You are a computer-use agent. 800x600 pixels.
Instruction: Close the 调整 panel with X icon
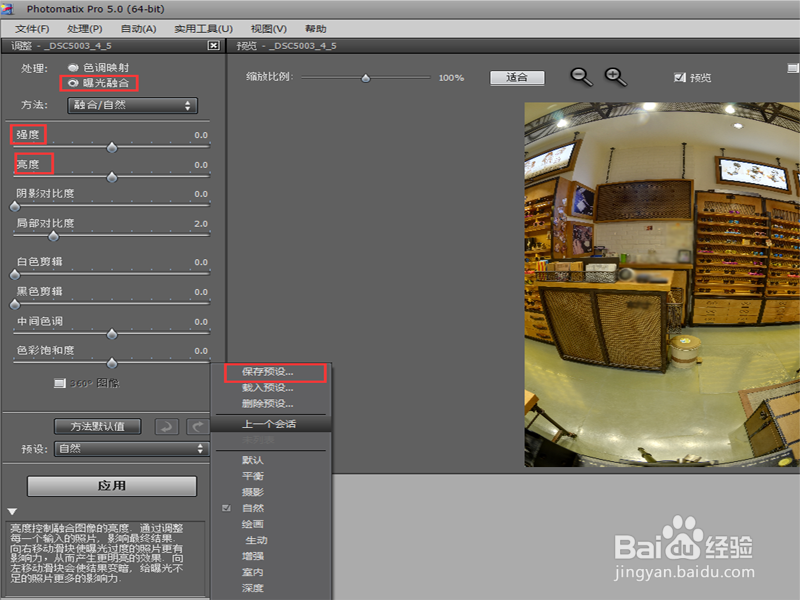pyautogui.click(x=214, y=45)
